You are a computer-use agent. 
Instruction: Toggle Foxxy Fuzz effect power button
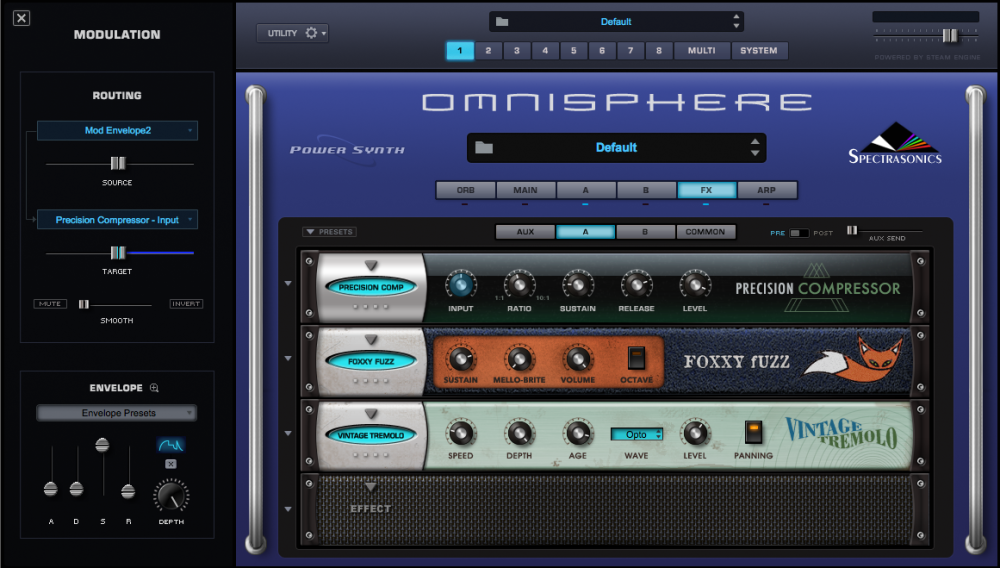(371, 361)
